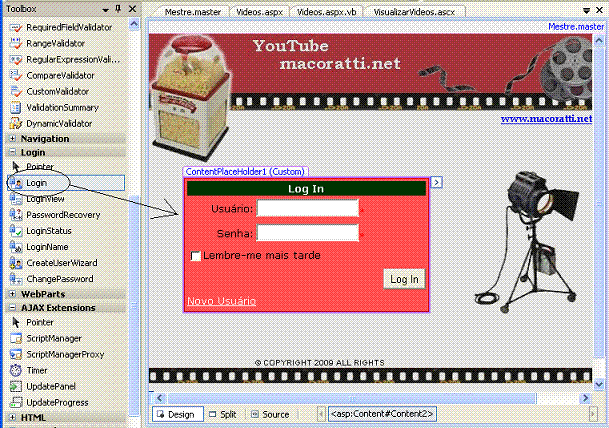Viewport: 609px width, 428px height.
Task: Select the RequiredFieldValidator control icon
Action: coord(16,27)
